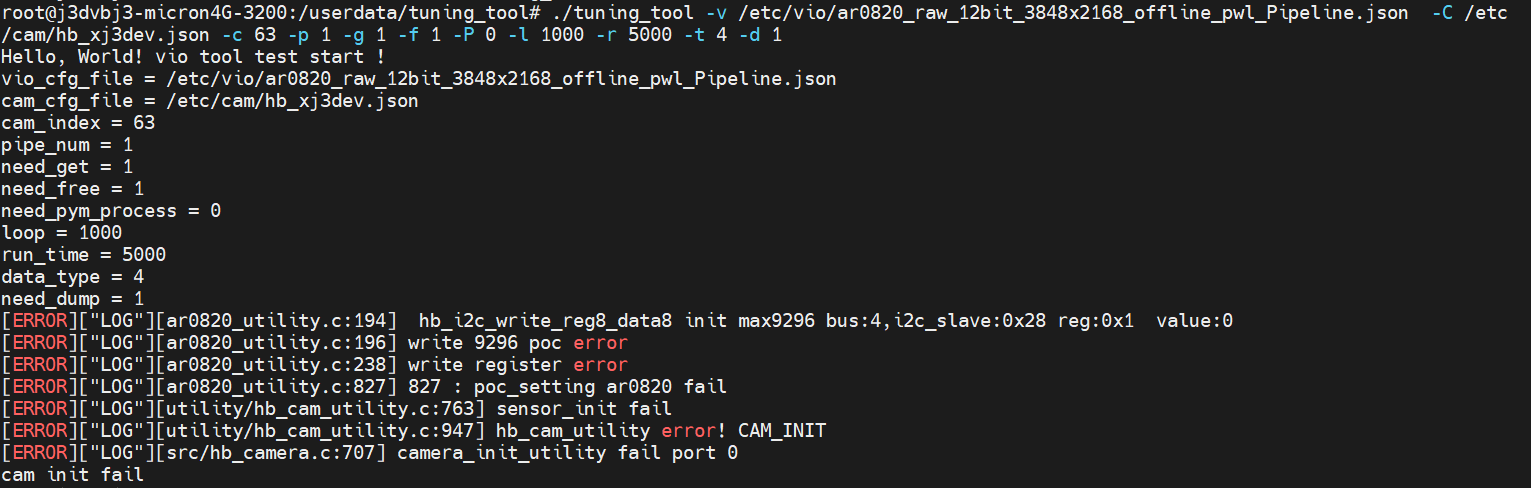This screenshot has width=1531, height=488.
Task: Click the "camera_init_utility fail port 0" message
Action: click(x=567, y=453)
